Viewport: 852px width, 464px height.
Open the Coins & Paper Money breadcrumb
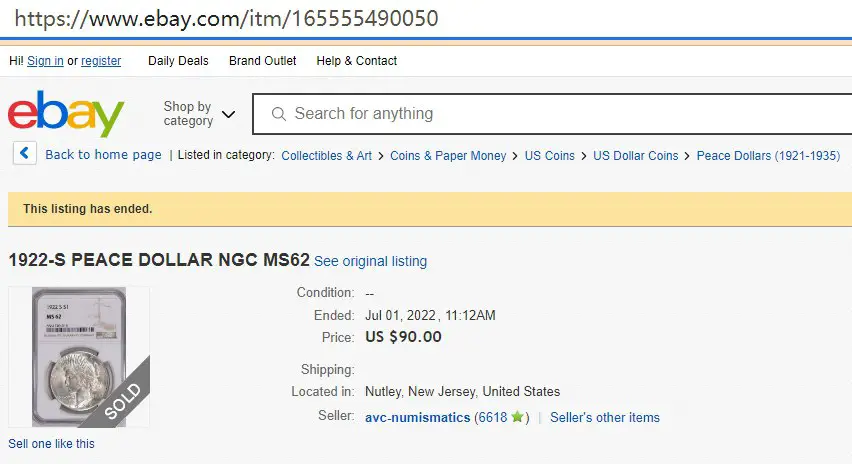tap(448, 155)
